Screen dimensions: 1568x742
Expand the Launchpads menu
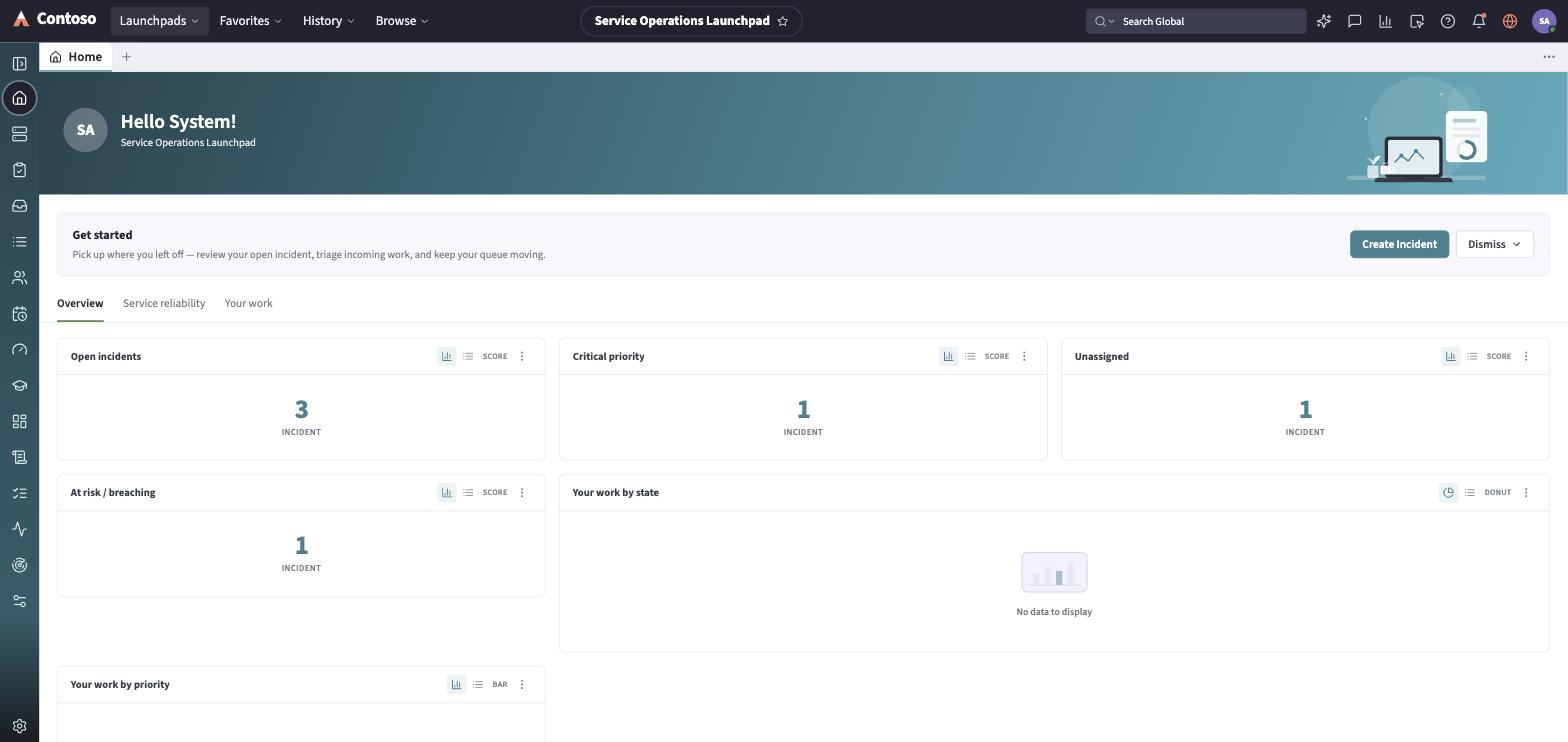[x=159, y=21]
